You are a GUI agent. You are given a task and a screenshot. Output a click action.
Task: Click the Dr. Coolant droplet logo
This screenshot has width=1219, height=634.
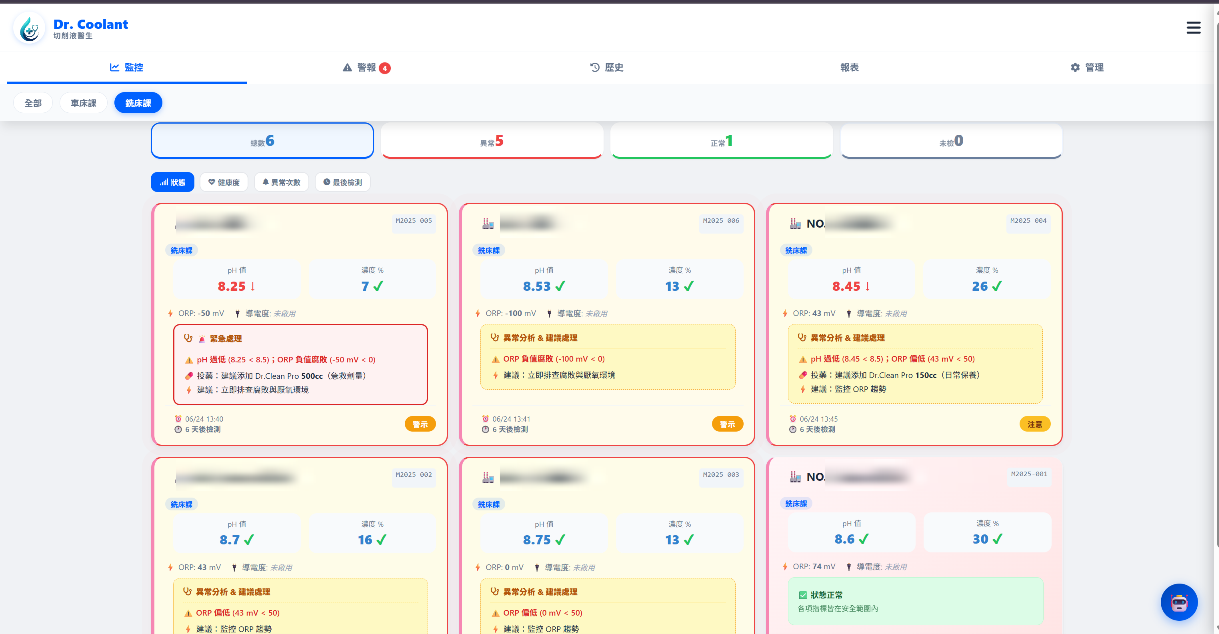(31, 29)
